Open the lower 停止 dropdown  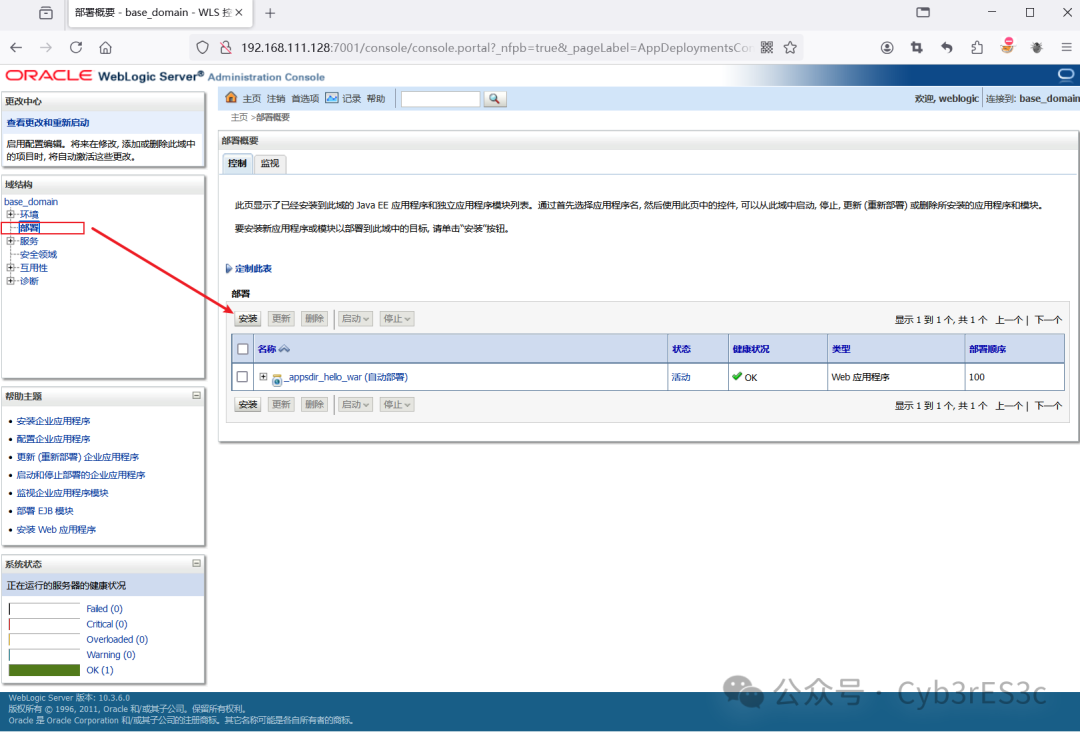tap(397, 405)
